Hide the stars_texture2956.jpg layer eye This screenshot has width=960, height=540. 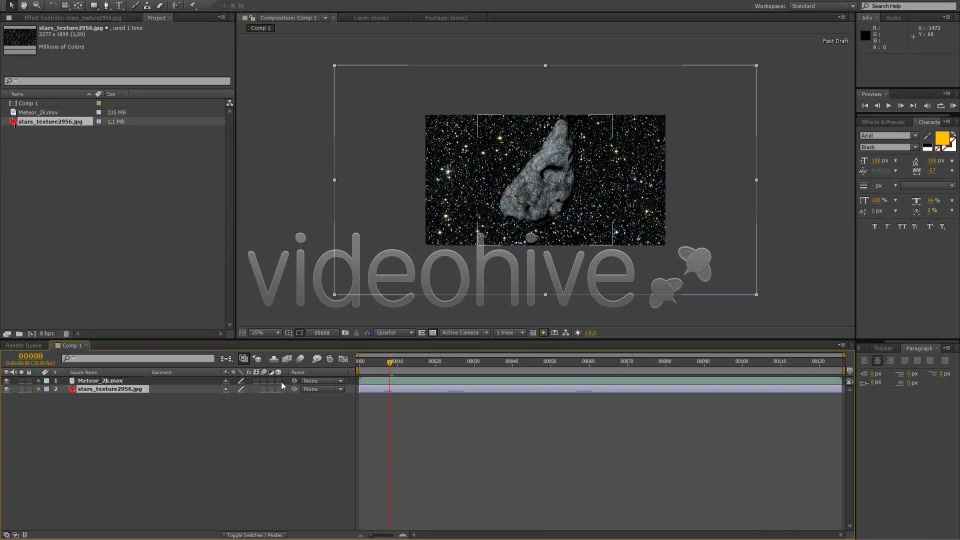7,389
